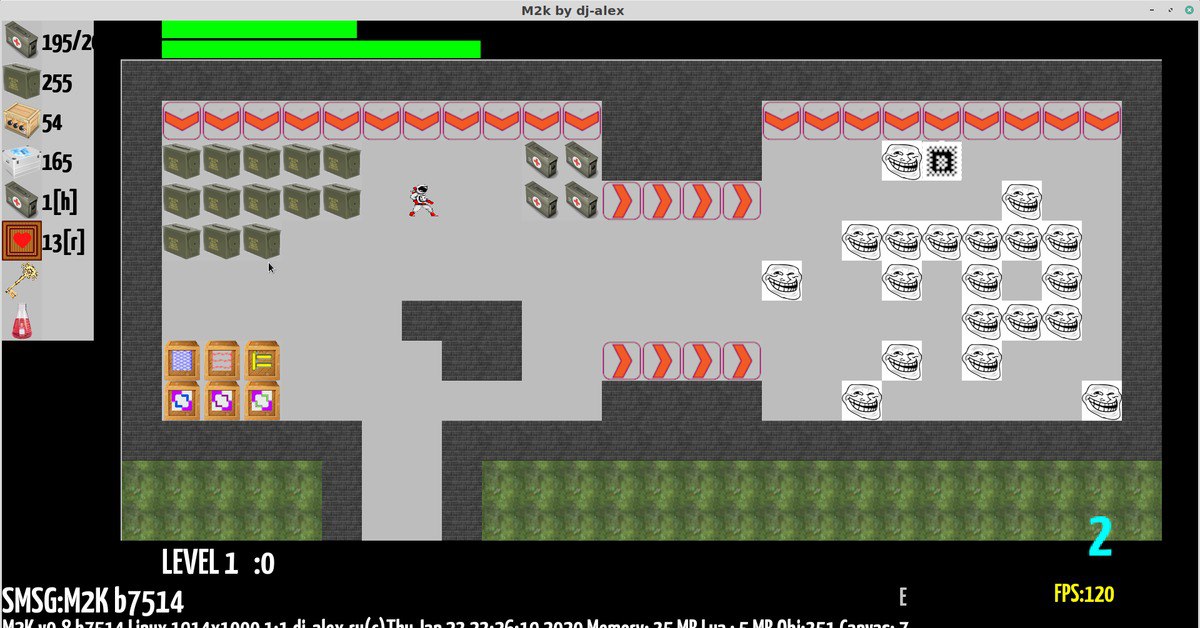Choose the medkit box icon labeled 1[h]
Viewport: 1200px width, 628px height.
[x=21, y=201]
